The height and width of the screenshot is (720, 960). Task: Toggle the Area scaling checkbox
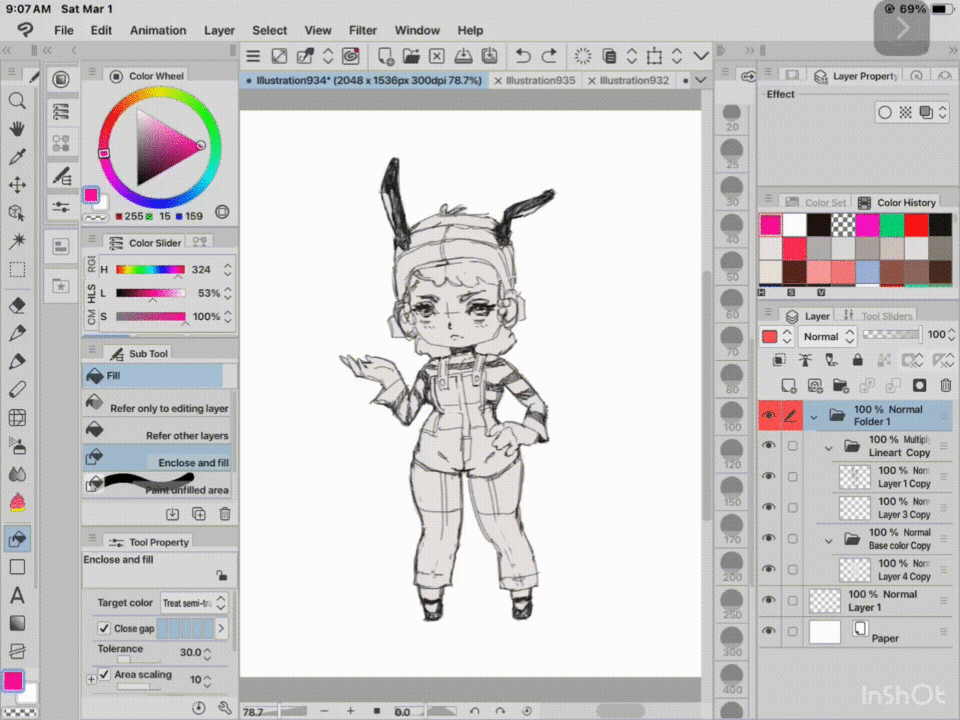click(x=104, y=675)
